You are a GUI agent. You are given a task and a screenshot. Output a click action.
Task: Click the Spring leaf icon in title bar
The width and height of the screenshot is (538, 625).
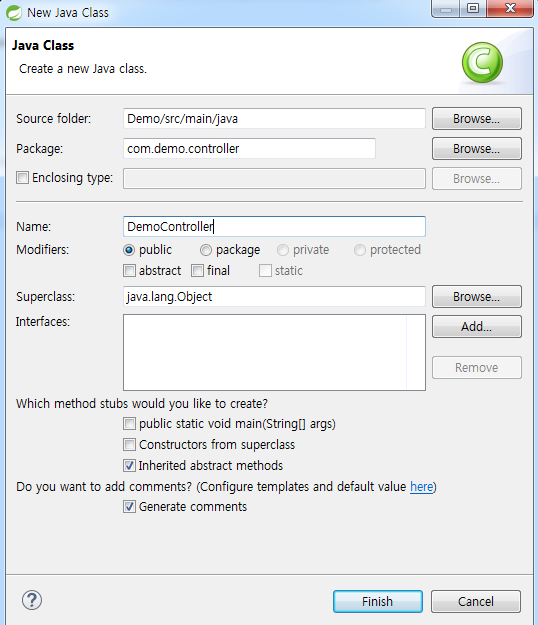click(x=14, y=12)
